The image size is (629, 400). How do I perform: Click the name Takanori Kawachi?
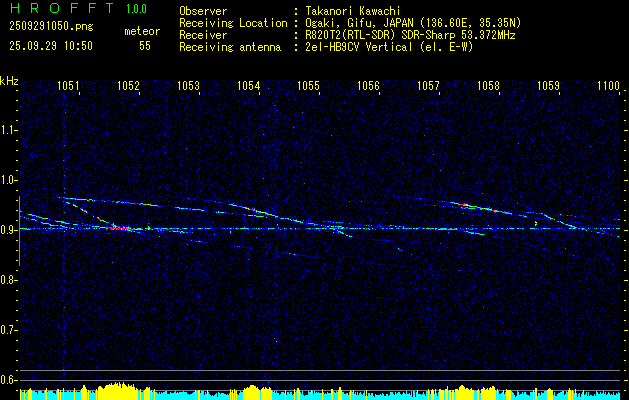click(x=353, y=11)
